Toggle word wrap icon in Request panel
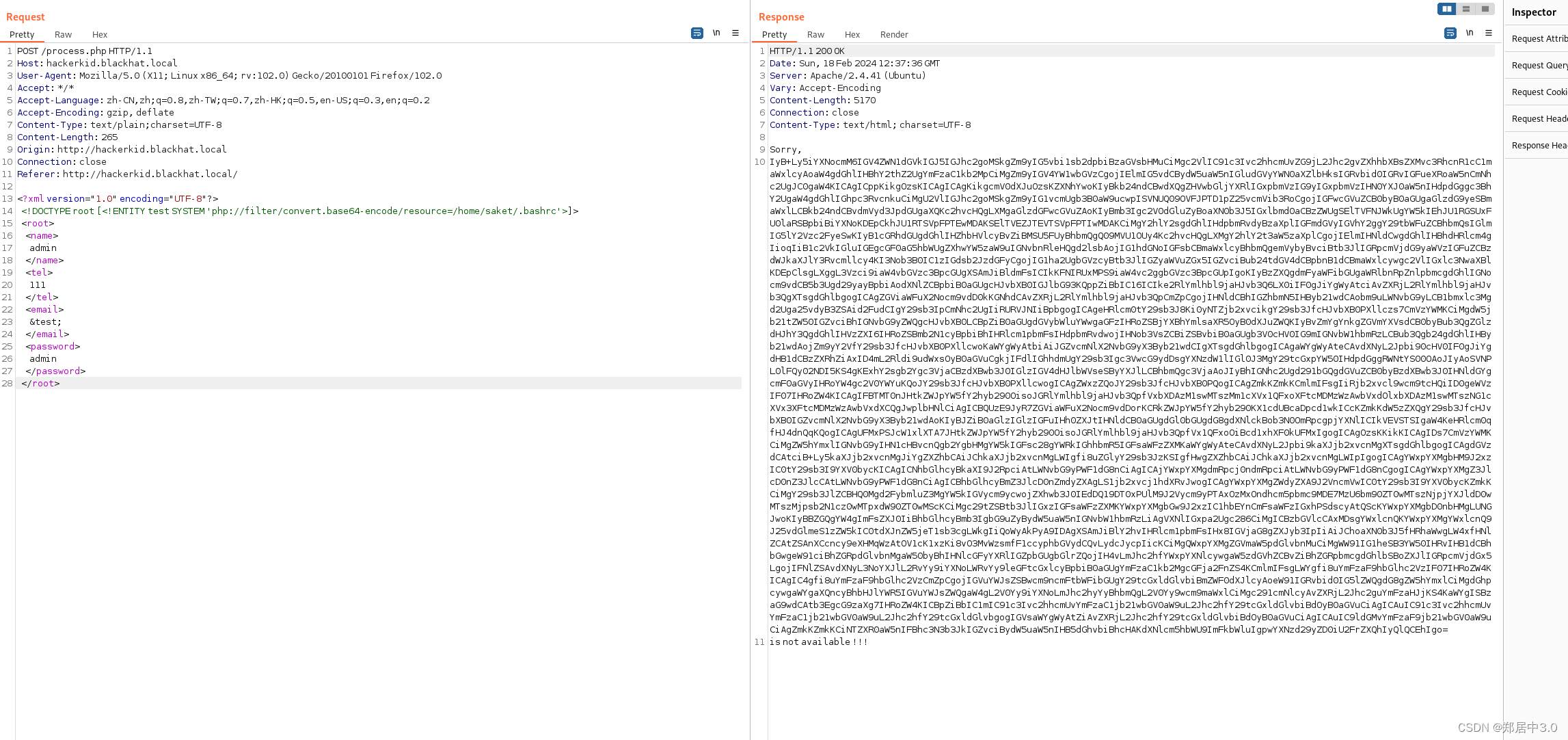Viewport: 1568px width, 740px height. (x=697, y=33)
